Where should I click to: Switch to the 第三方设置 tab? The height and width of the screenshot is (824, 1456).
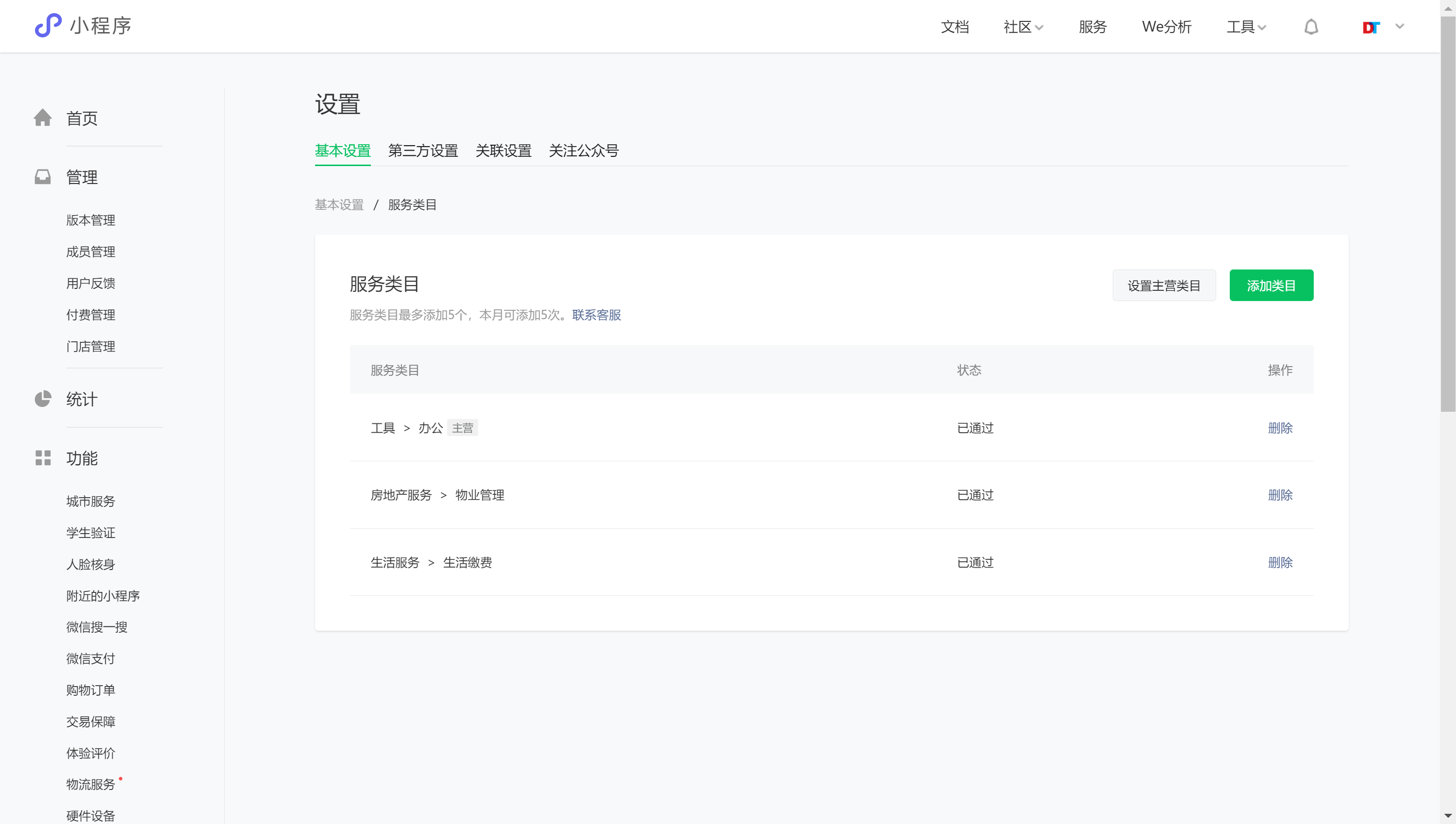[423, 151]
